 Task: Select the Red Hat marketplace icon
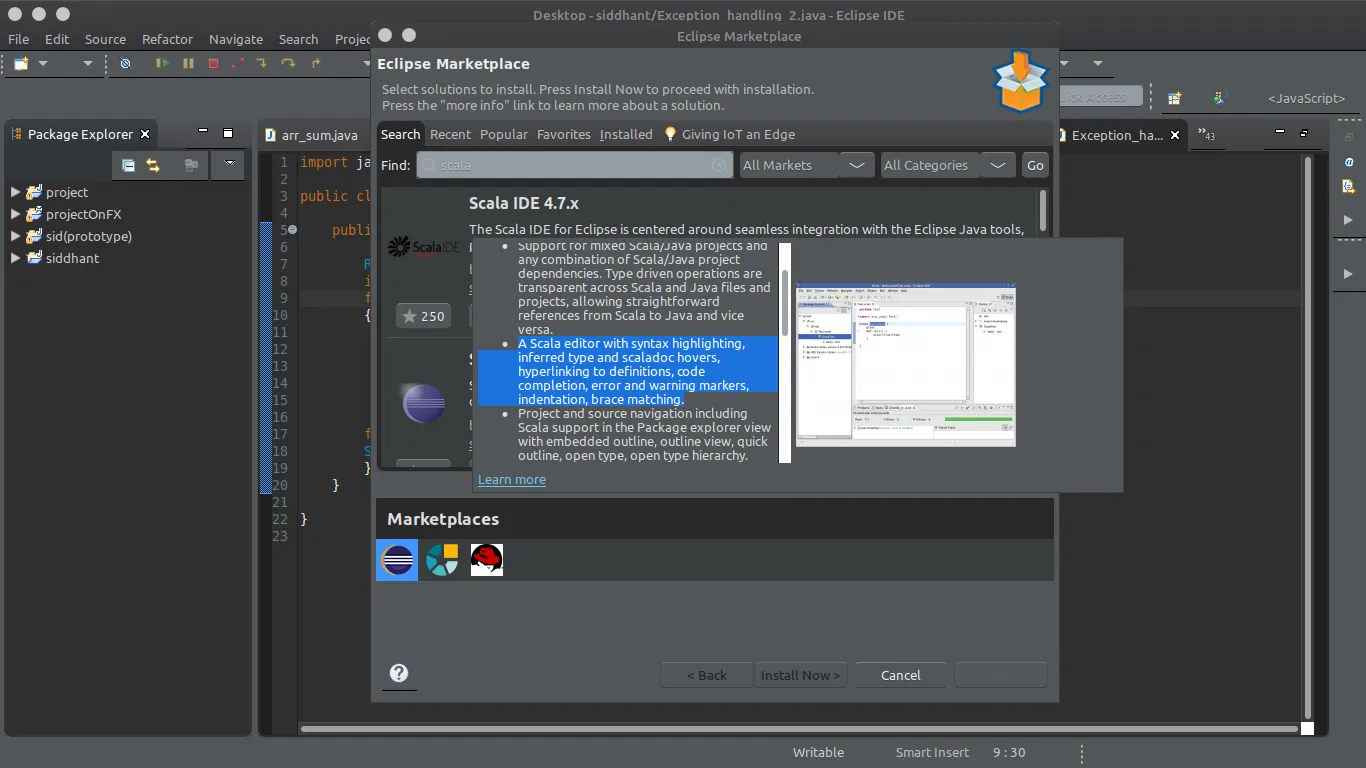(487, 560)
